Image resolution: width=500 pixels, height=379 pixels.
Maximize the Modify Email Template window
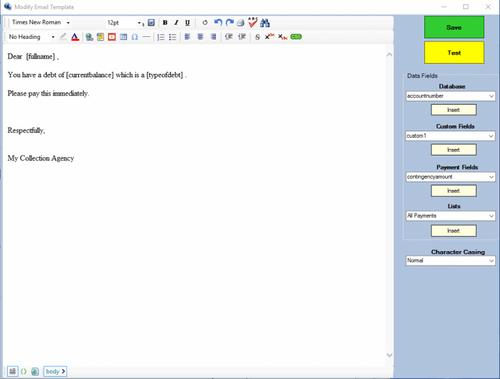pyautogui.click(x=466, y=7)
